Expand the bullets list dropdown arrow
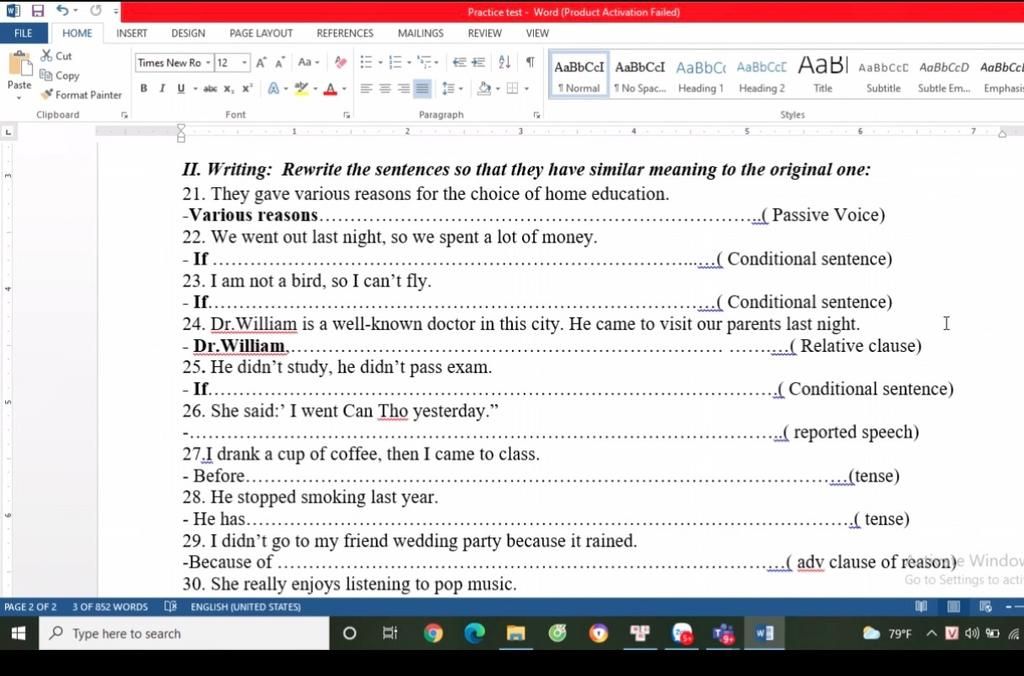 coord(380,63)
